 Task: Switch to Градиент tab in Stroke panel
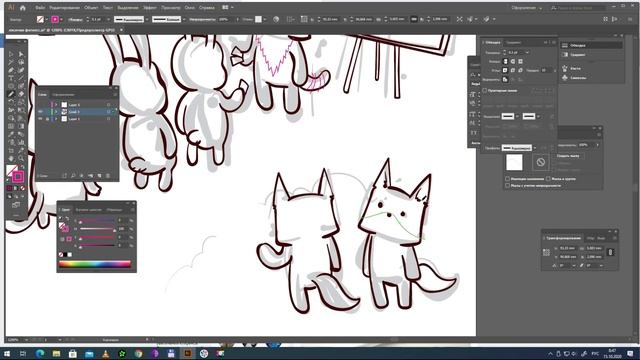[513, 42]
